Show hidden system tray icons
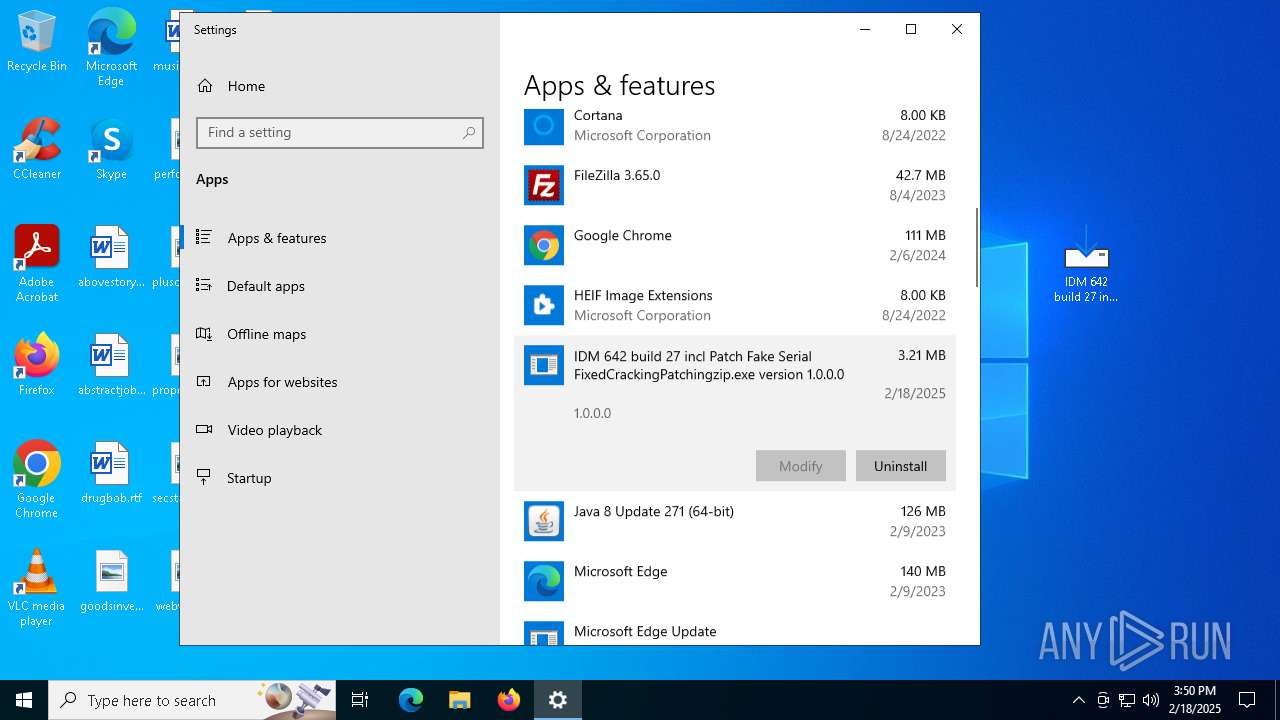 pos(1078,700)
